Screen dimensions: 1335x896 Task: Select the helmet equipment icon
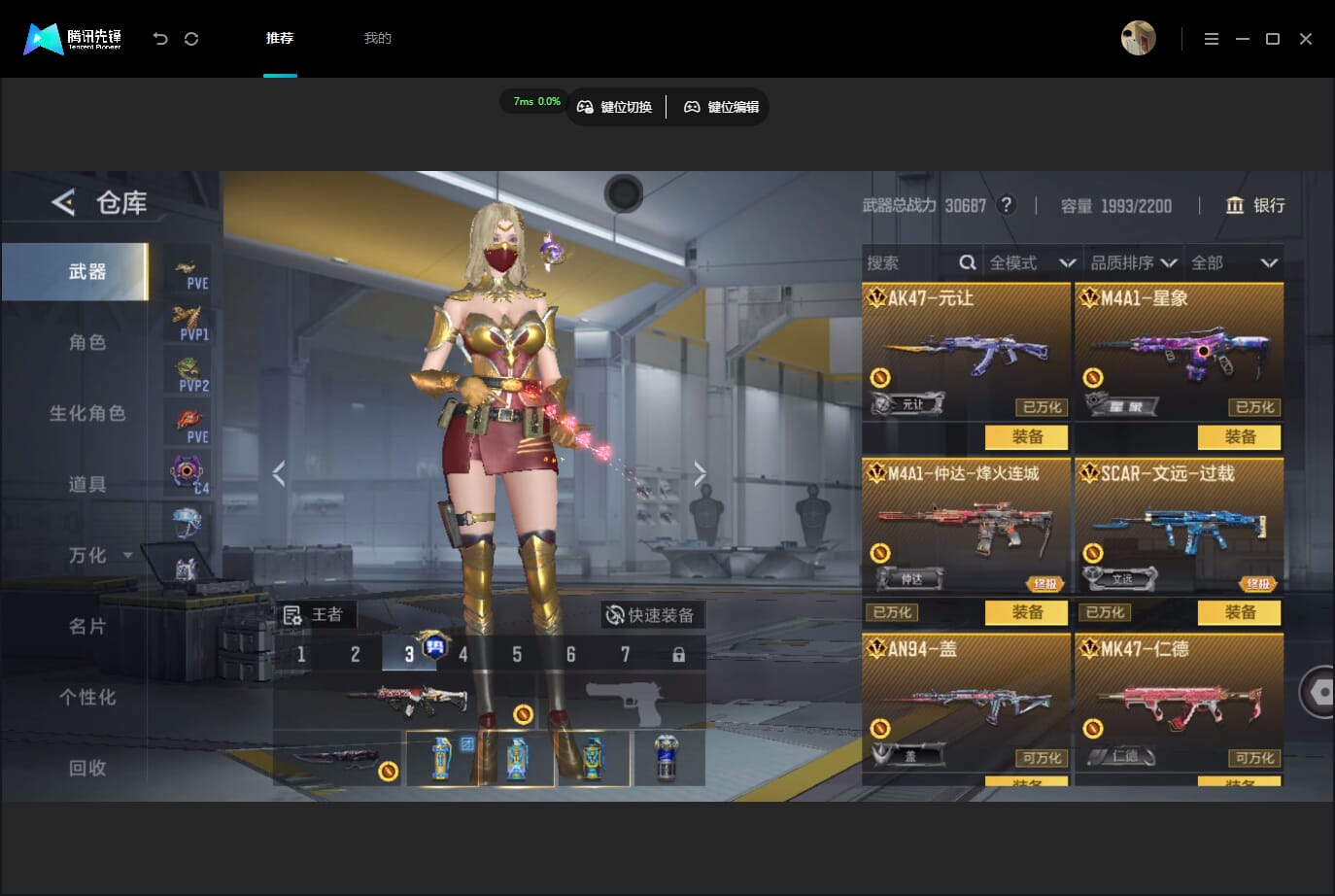click(x=187, y=523)
